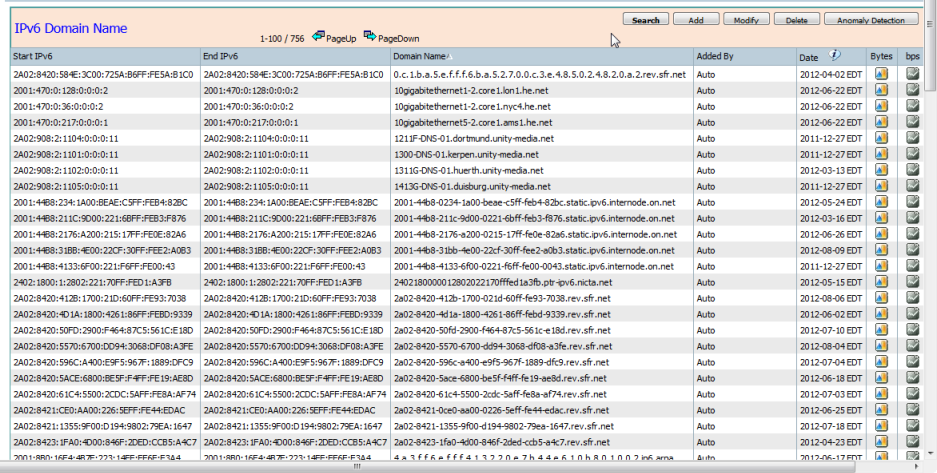Open bps chart for rev.sfr.net 0.c.1.b row
Screen dimensions: 937x473
coord(912,74)
